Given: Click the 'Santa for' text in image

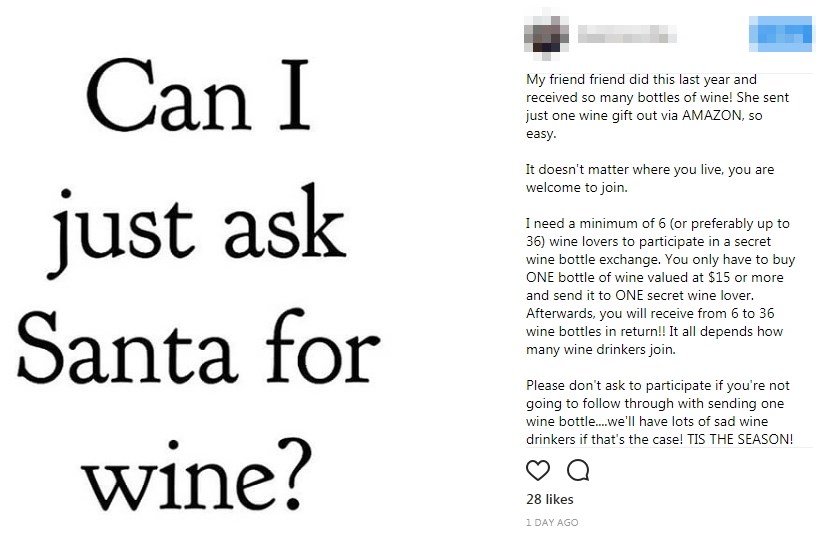Looking at the screenshot, I should 198,348.
